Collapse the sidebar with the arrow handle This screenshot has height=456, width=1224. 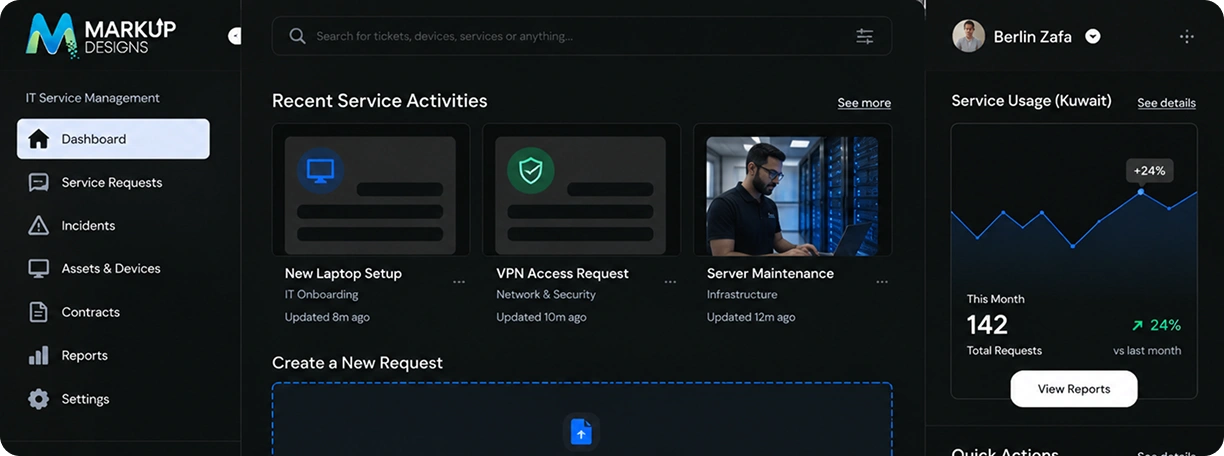point(235,36)
